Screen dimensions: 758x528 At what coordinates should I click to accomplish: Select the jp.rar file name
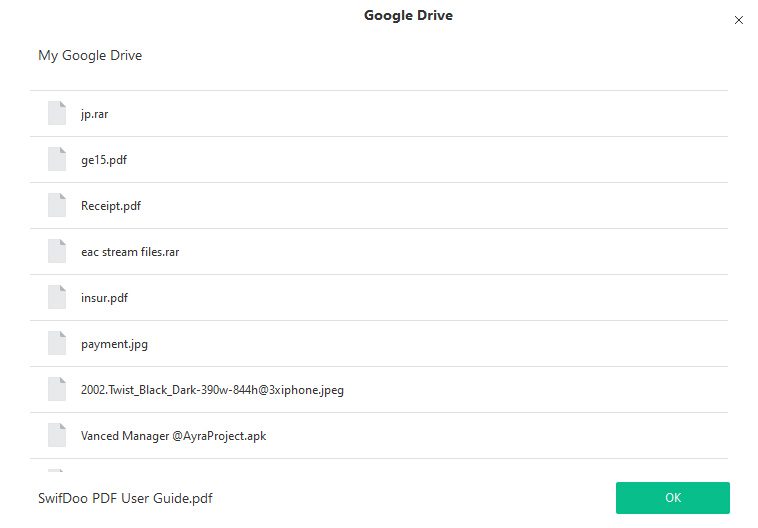[x=95, y=114]
